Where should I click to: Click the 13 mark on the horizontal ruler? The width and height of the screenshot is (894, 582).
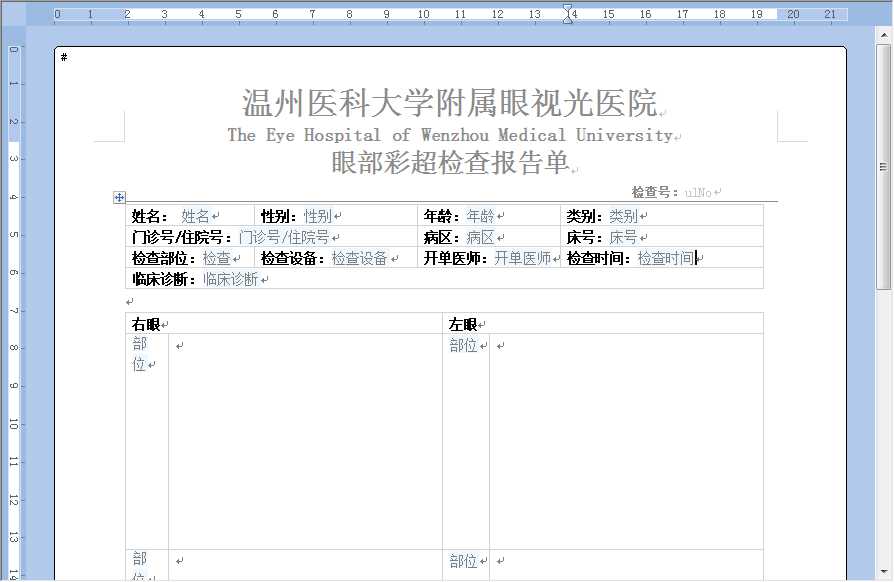tap(534, 14)
